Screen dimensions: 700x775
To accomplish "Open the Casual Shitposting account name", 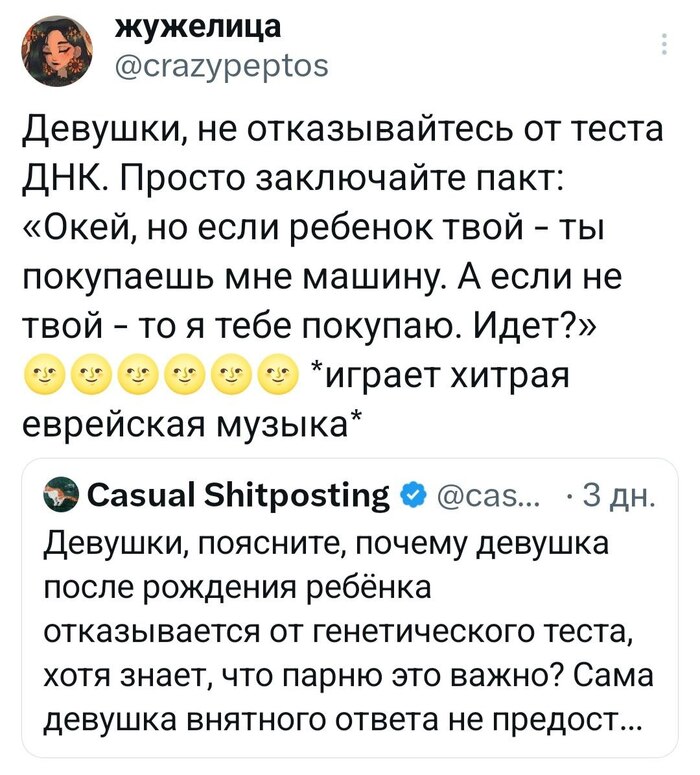I will pyautogui.click(x=239, y=496).
